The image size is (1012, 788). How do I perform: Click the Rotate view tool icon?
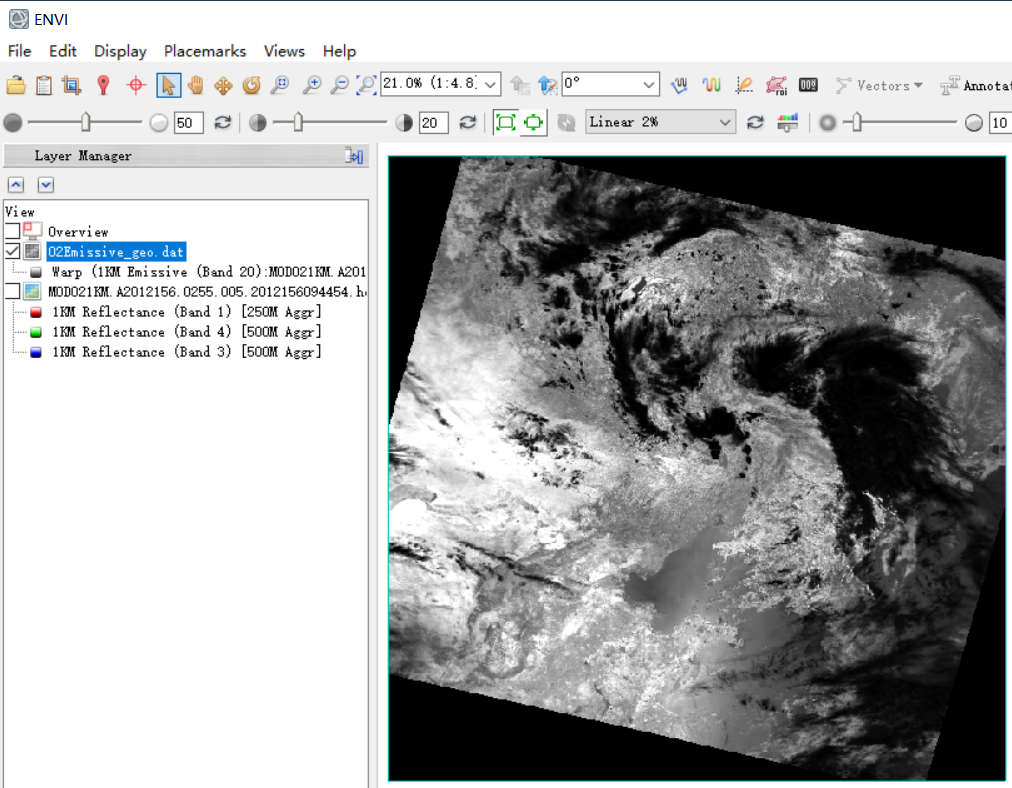click(x=252, y=86)
